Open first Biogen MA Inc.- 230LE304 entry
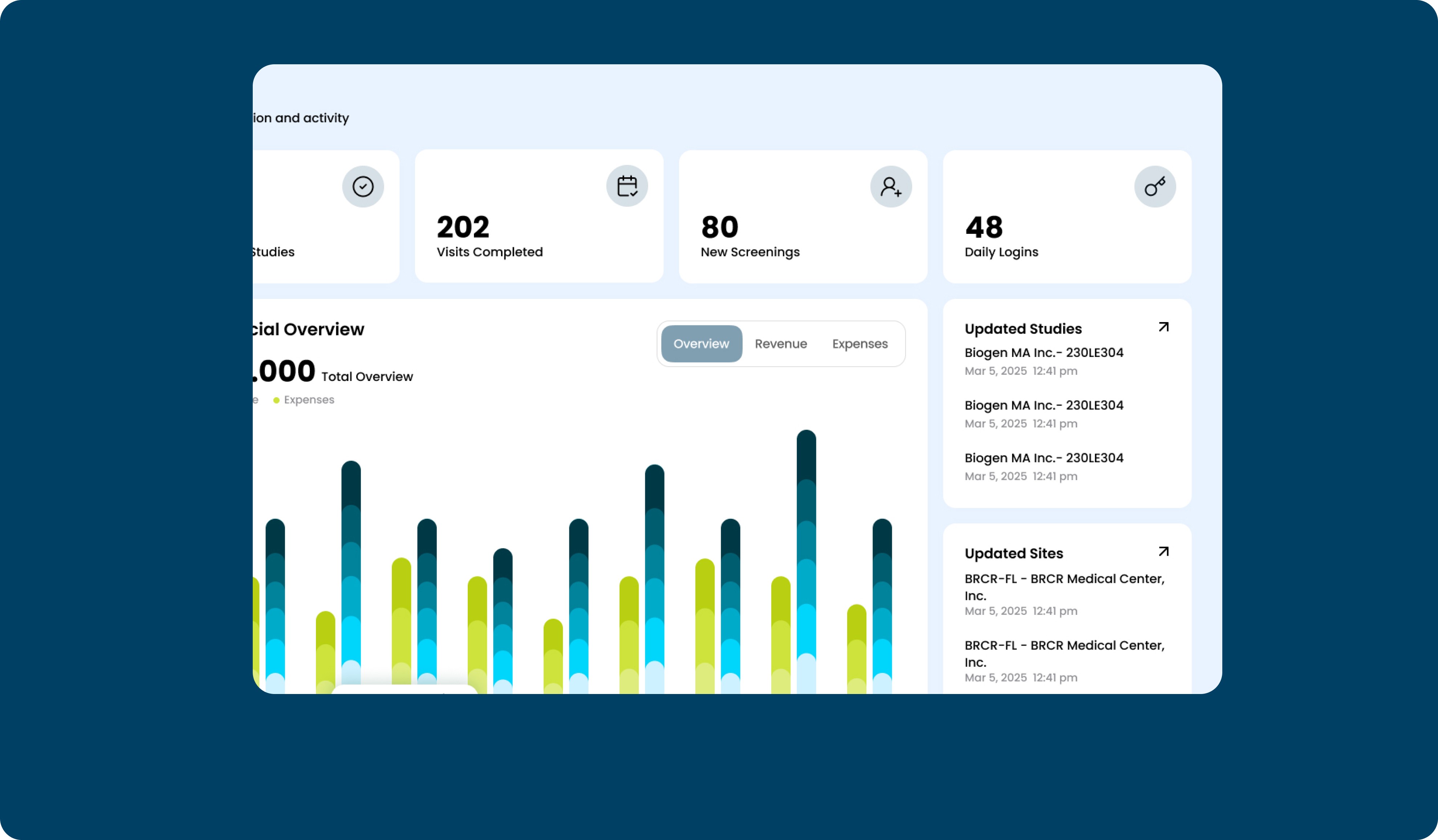The height and width of the screenshot is (840, 1438). tap(1043, 353)
